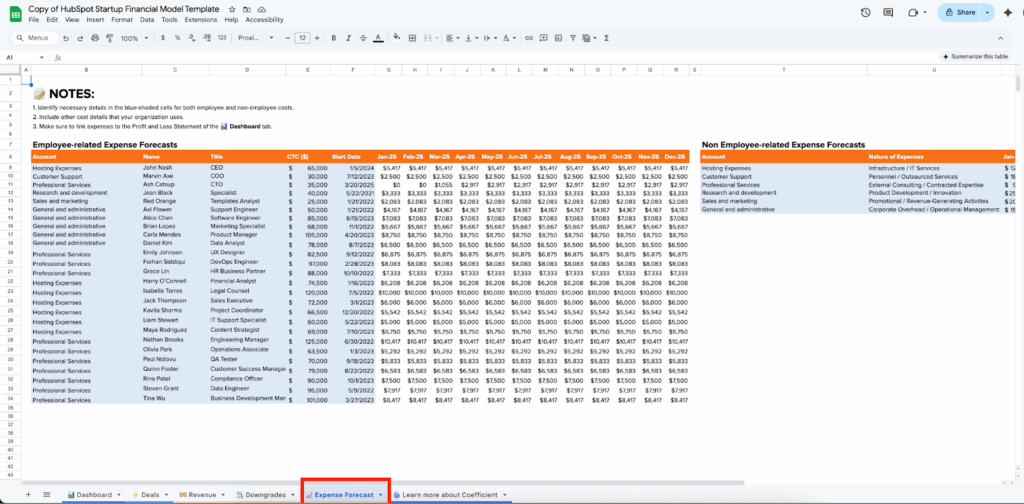Toggle strikethrough formatting

(364, 38)
